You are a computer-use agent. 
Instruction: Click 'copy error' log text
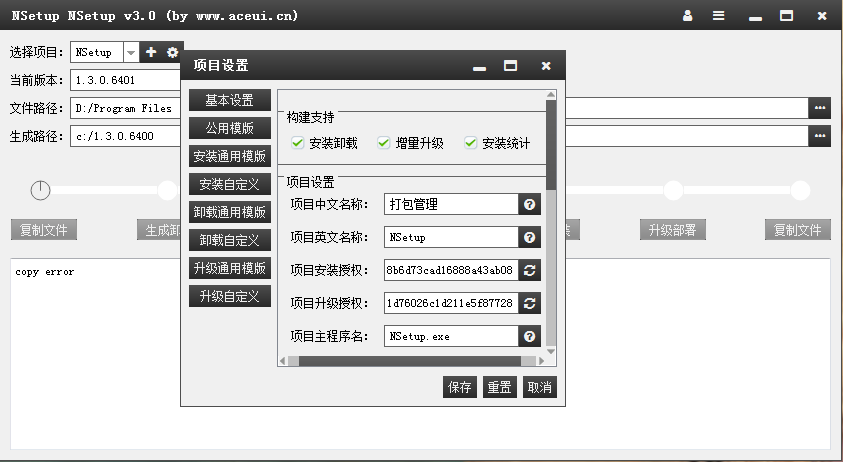pos(45,272)
